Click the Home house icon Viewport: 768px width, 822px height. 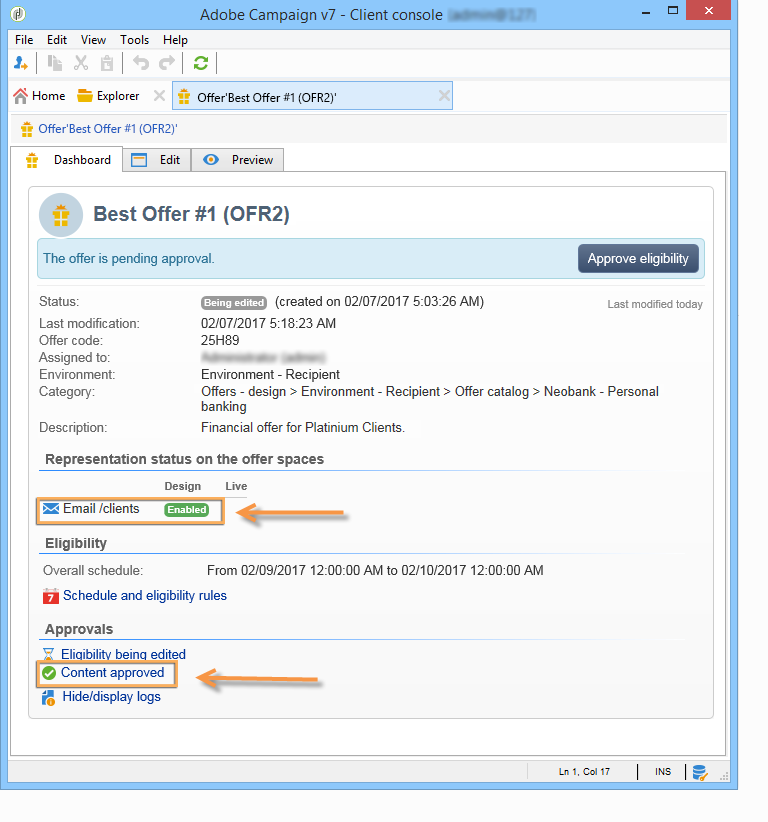(20, 96)
